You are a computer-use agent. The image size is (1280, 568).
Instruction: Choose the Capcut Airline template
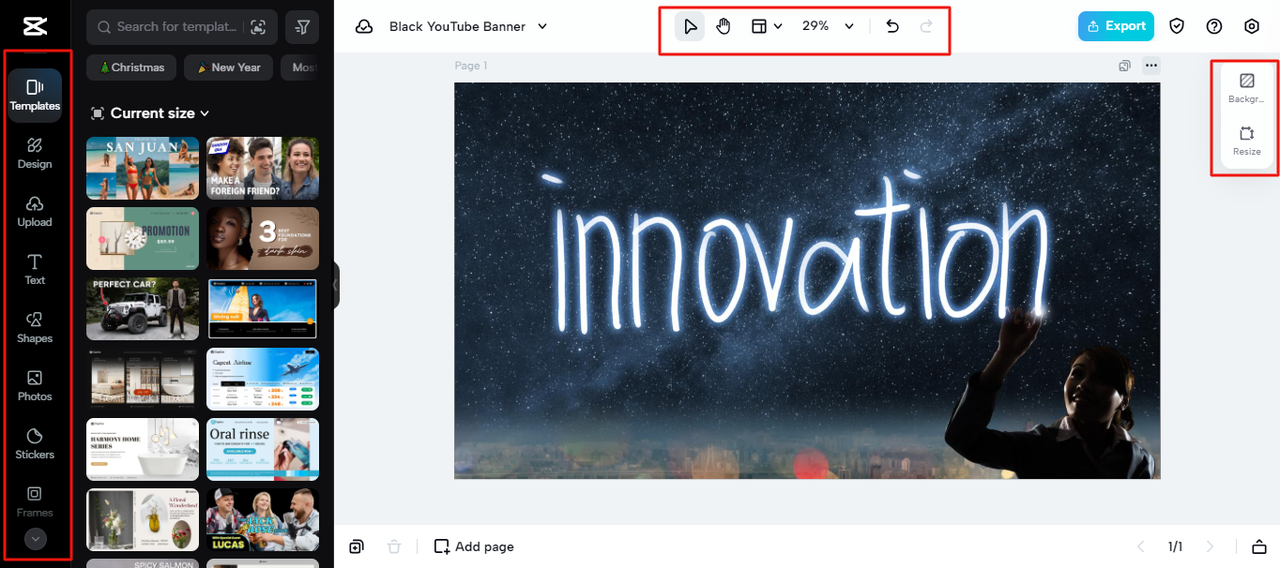(x=263, y=379)
